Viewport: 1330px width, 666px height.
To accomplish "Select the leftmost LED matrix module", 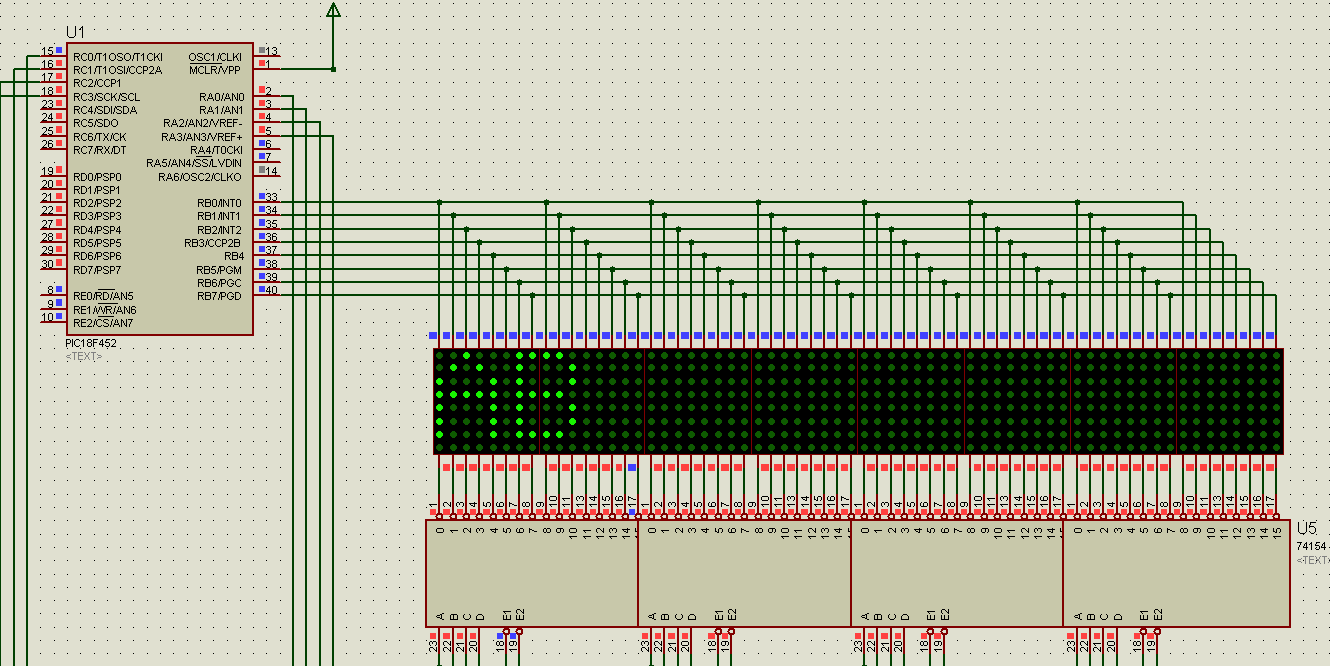I will click(x=486, y=401).
